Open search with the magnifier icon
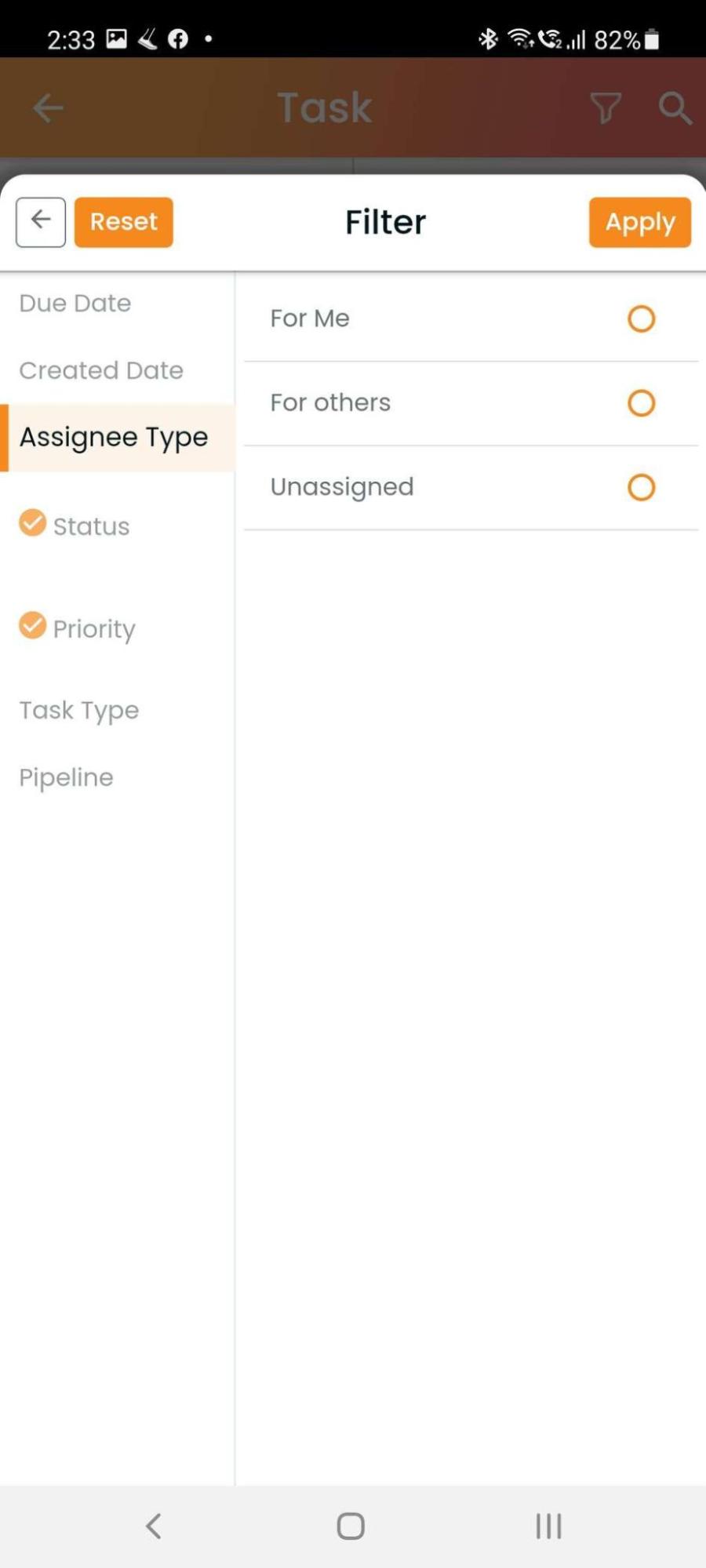Image resolution: width=706 pixels, height=1568 pixels. coord(675,107)
